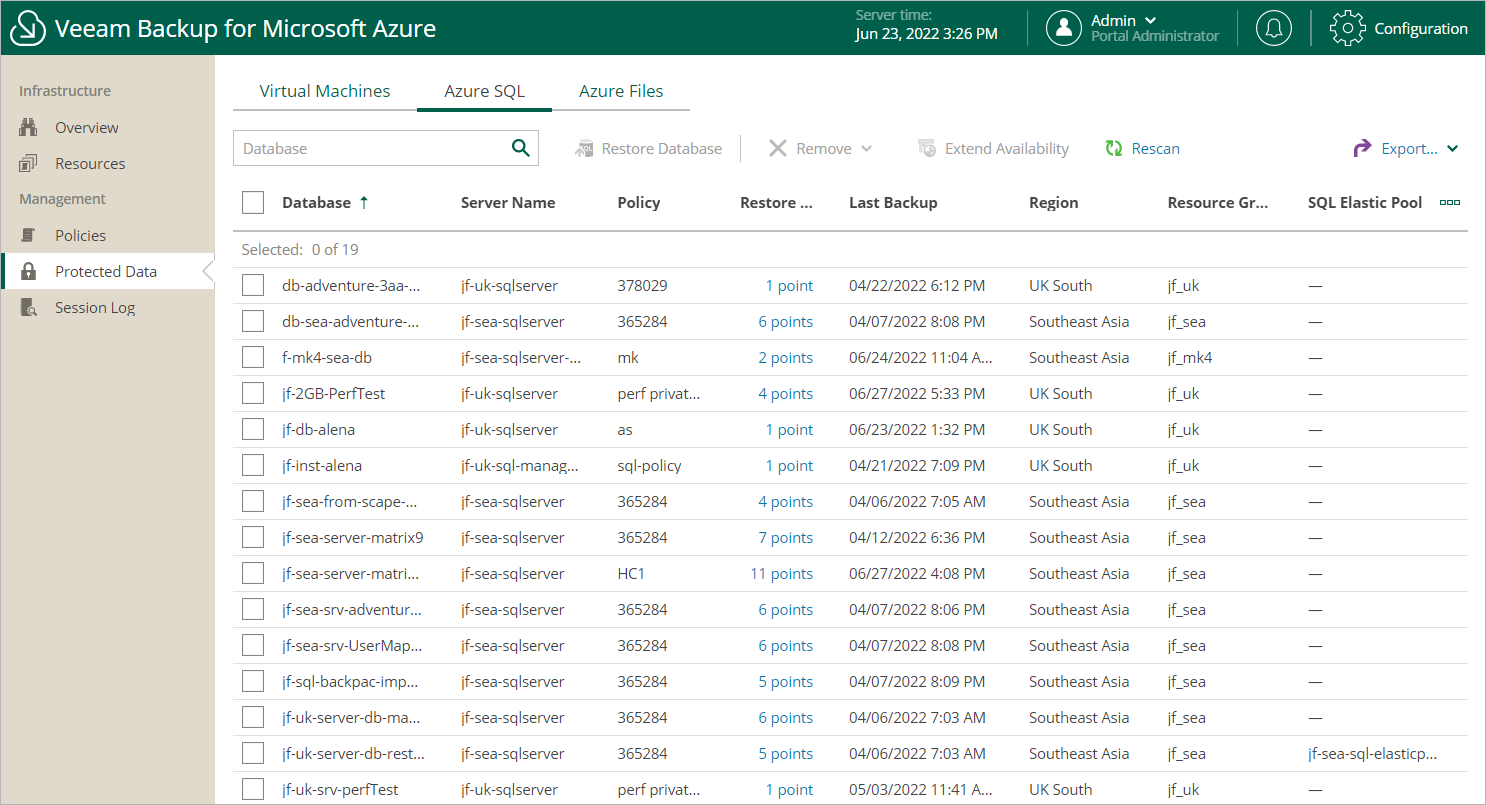Expand the Remove dropdown arrow

(x=866, y=149)
